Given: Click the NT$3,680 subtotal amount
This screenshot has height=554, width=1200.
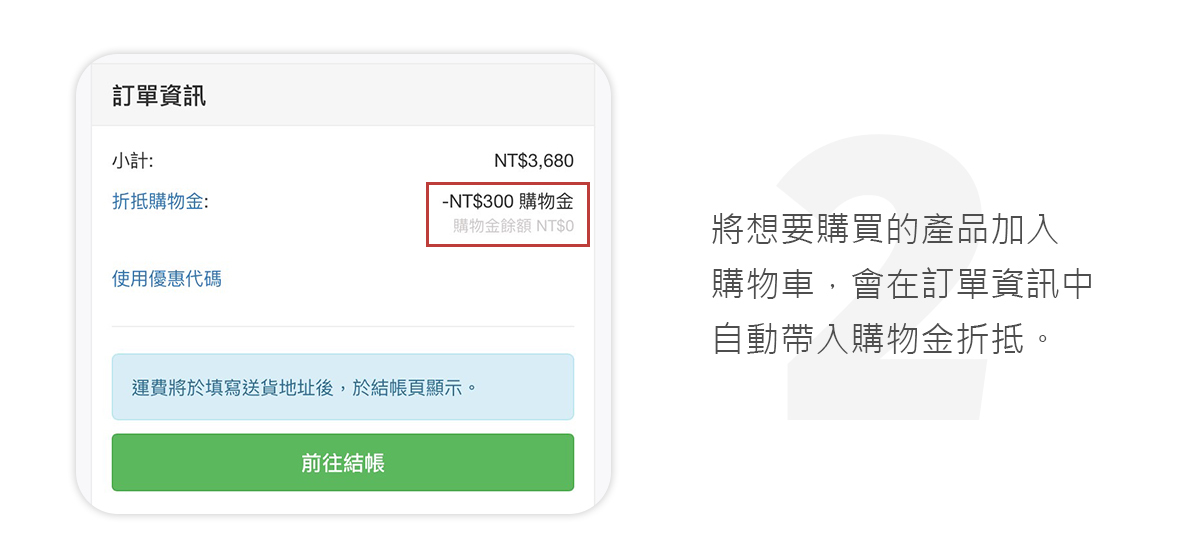Looking at the screenshot, I should 533,161.
